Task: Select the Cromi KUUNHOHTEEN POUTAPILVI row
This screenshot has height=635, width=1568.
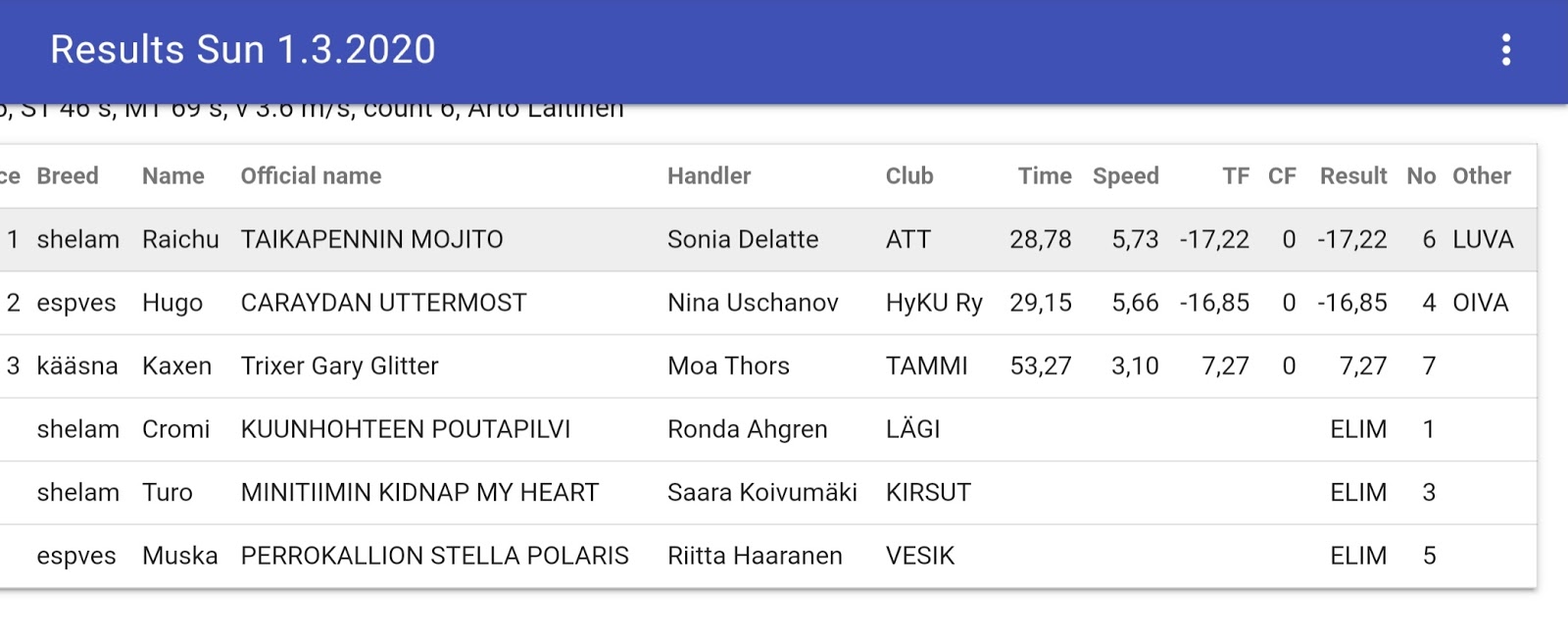Action: 768,429
